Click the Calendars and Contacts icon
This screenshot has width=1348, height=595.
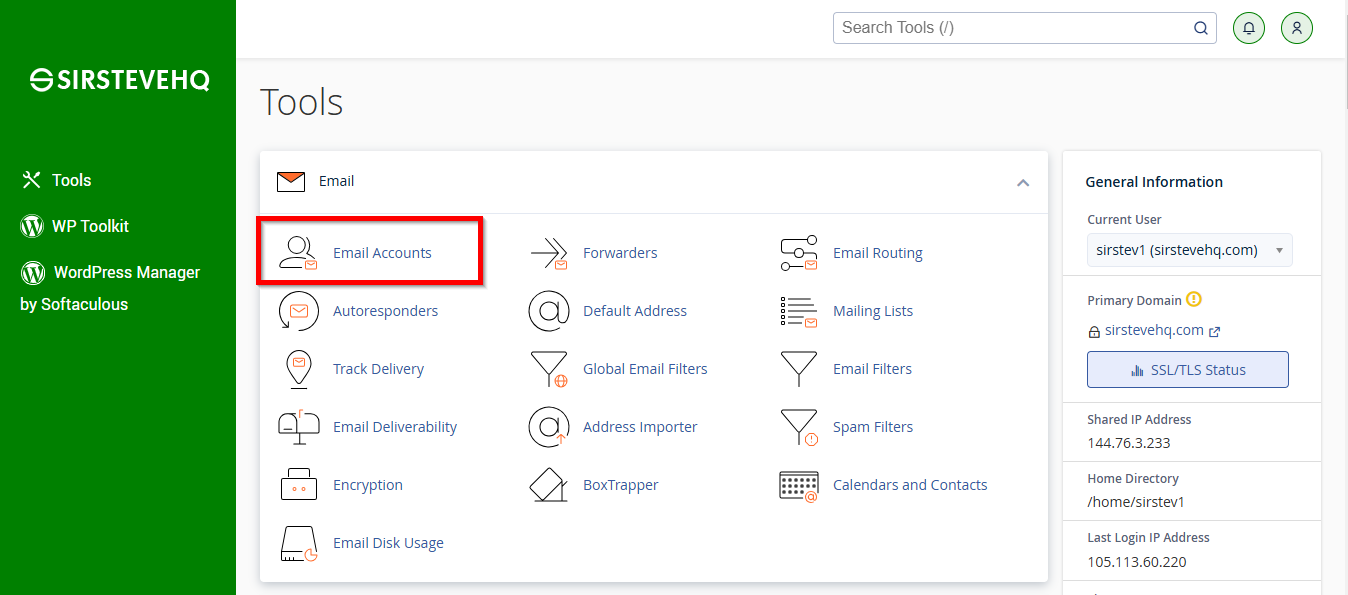798,485
